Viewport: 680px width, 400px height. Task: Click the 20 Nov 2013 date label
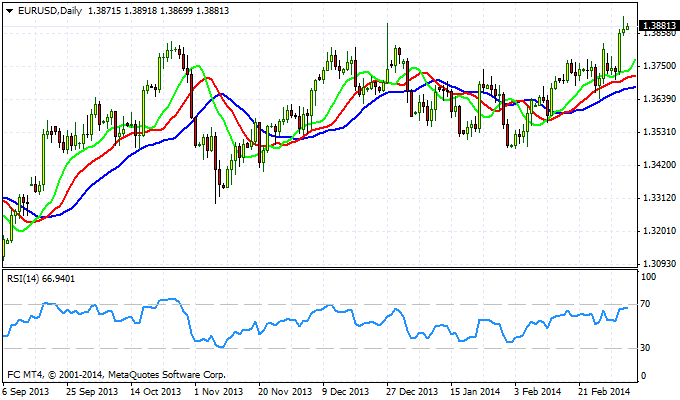tap(285, 391)
